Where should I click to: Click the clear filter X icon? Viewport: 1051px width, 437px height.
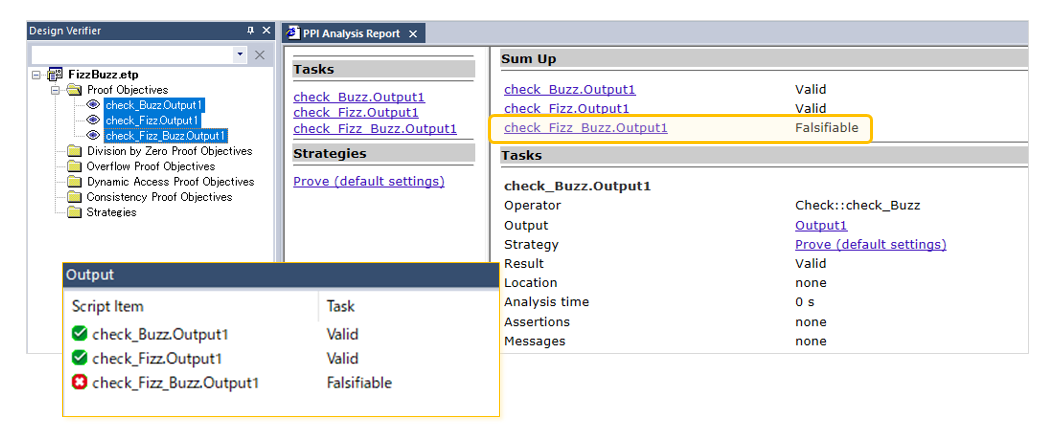pos(260,55)
